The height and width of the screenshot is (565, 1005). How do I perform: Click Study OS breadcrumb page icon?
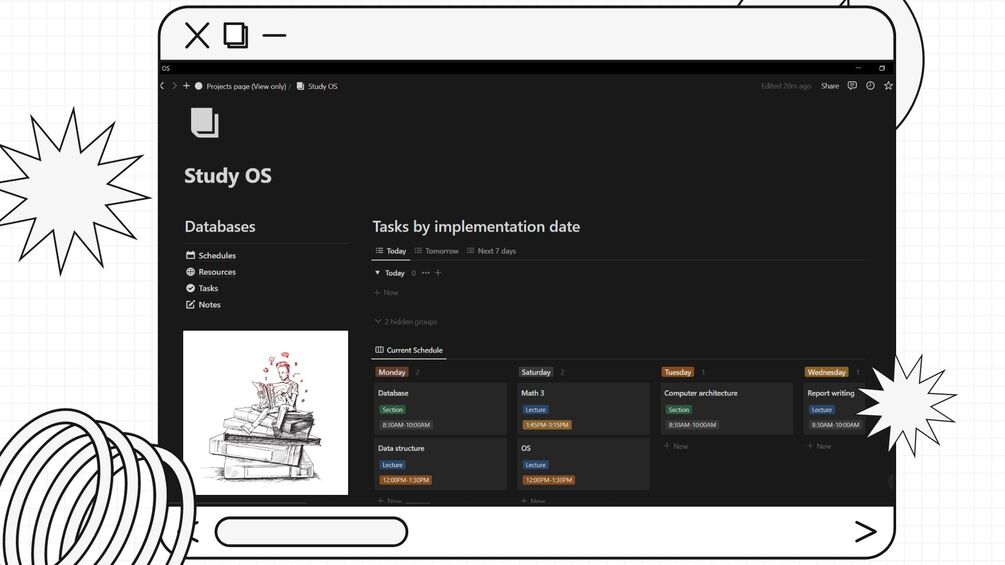pos(300,86)
